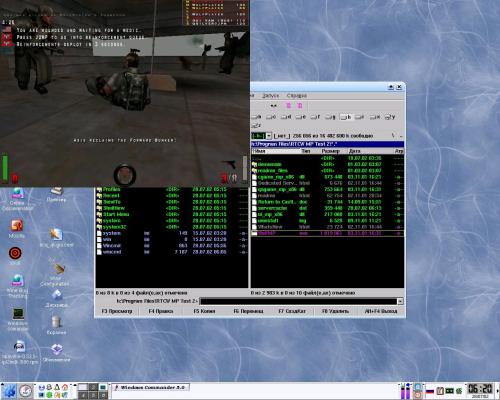Open the Справка menu
Viewport: 500px width, 400px height.
(297, 96)
